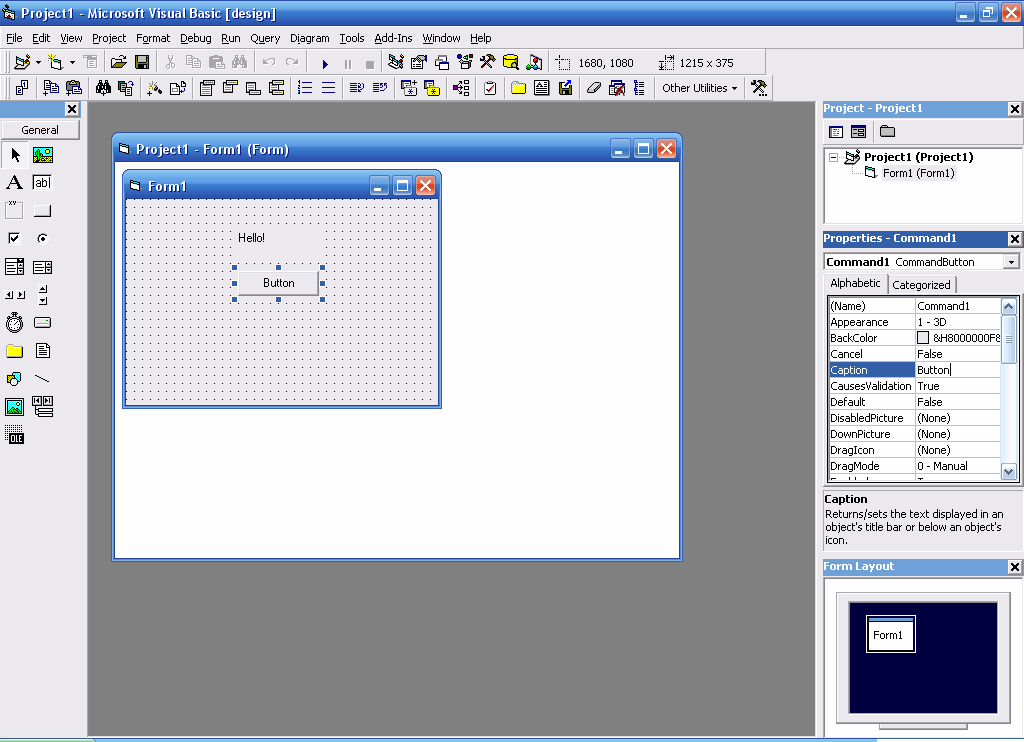This screenshot has width=1024, height=742.
Task: Click the Button control on Form1
Action: [279, 283]
